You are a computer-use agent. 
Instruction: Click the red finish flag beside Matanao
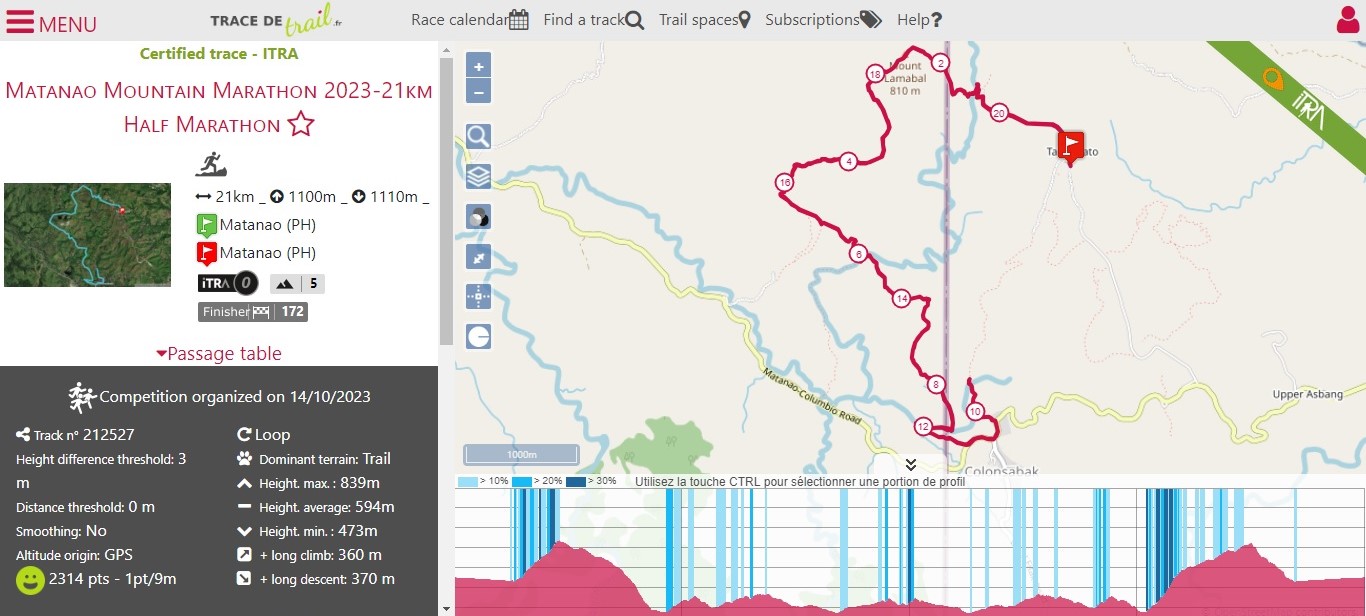(207, 253)
